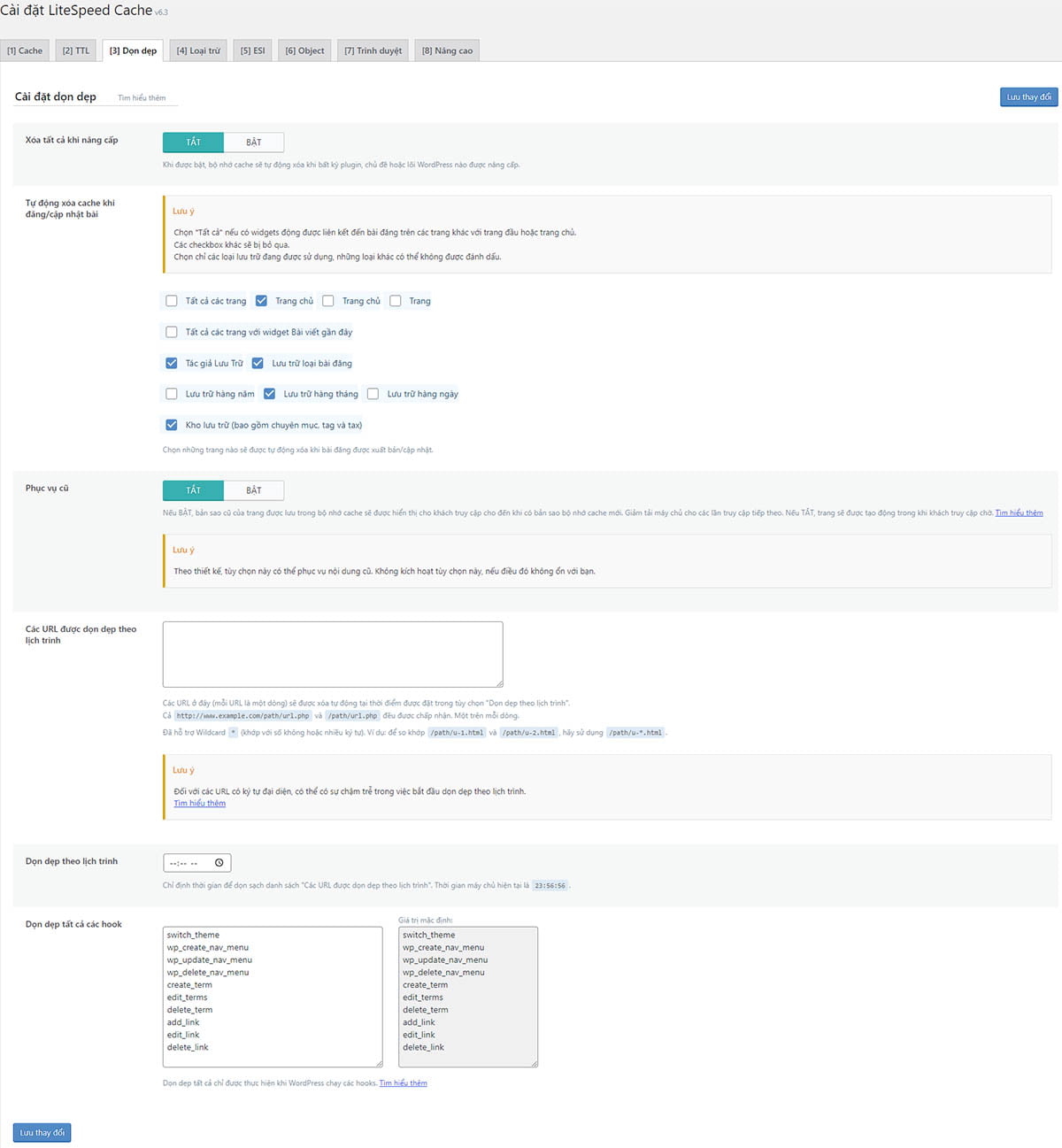Open Tìm hiểu thêm link in Phục vụ cũ description
1062x1148 pixels.
[1019, 513]
